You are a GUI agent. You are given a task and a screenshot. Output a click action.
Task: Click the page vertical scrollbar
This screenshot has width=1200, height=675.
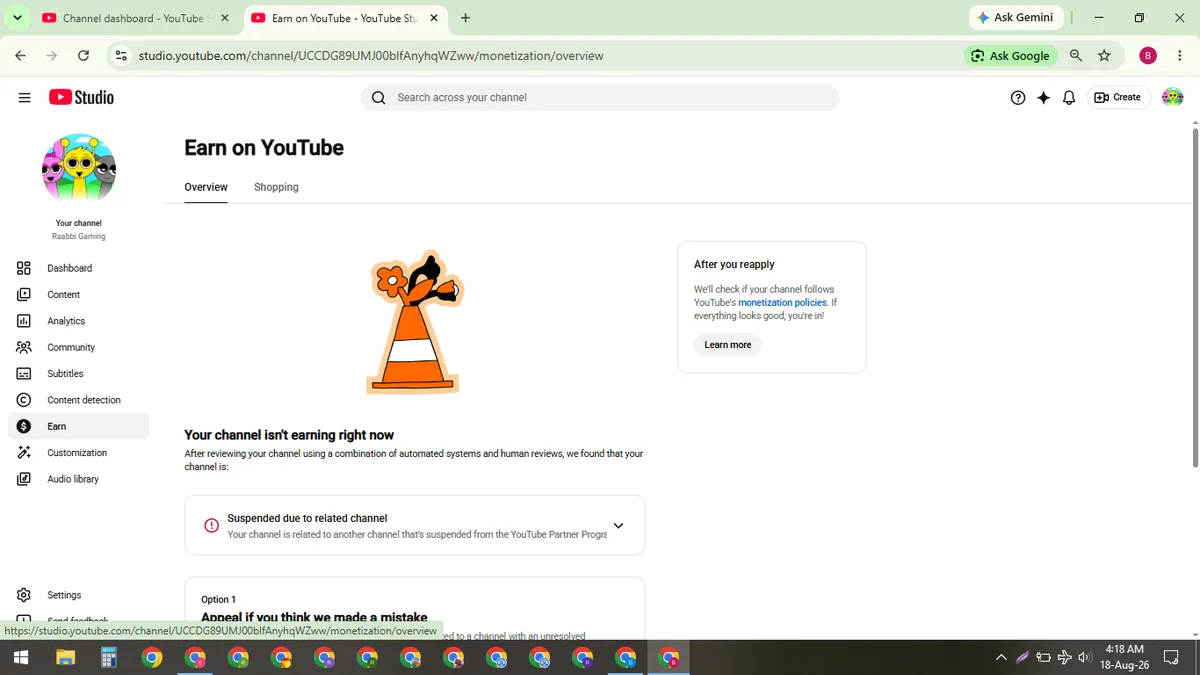(x=1194, y=298)
